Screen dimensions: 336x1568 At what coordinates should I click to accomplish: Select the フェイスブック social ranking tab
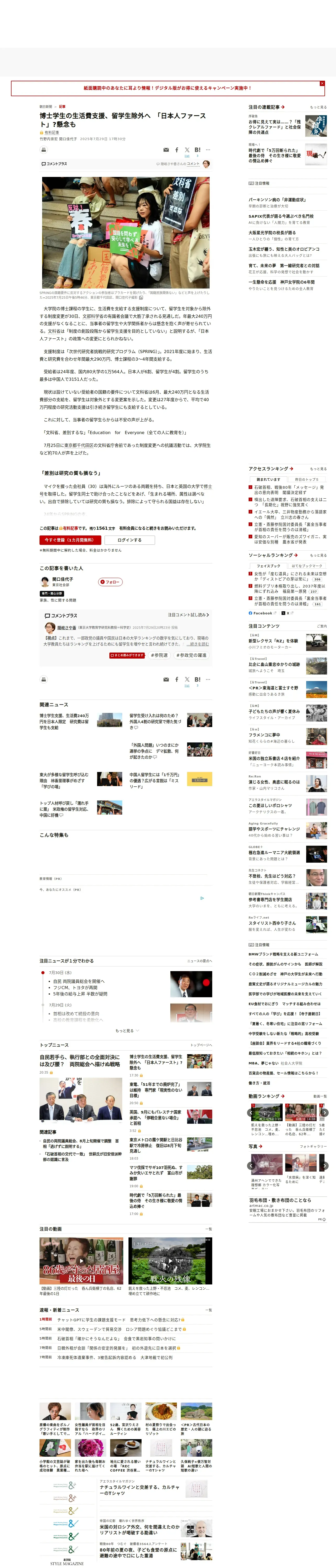click(x=268, y=566)
